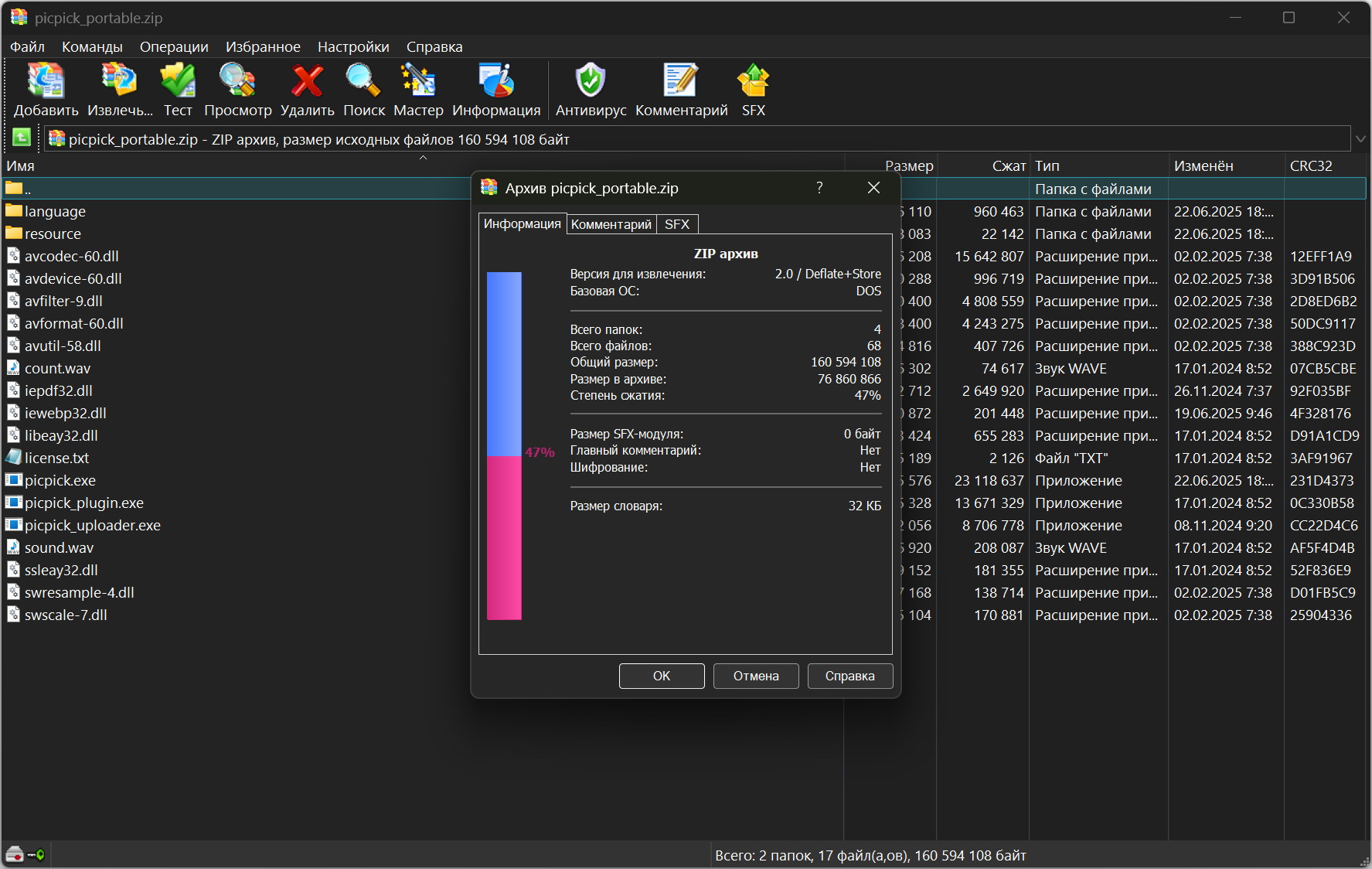The height and width of the screenshot is (869, 1372).
Task: Close the Архив picpick_portable.zip dialog
Action: point(873,188)
